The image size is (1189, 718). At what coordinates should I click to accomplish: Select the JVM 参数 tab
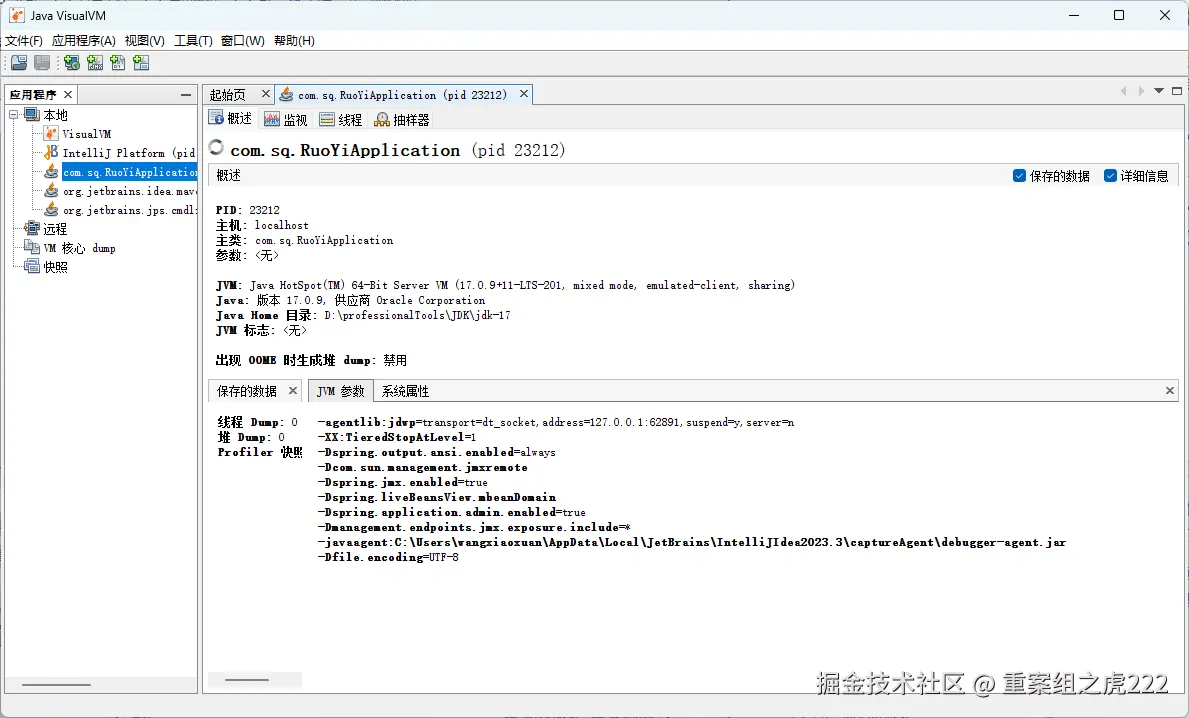click(340, 391)
